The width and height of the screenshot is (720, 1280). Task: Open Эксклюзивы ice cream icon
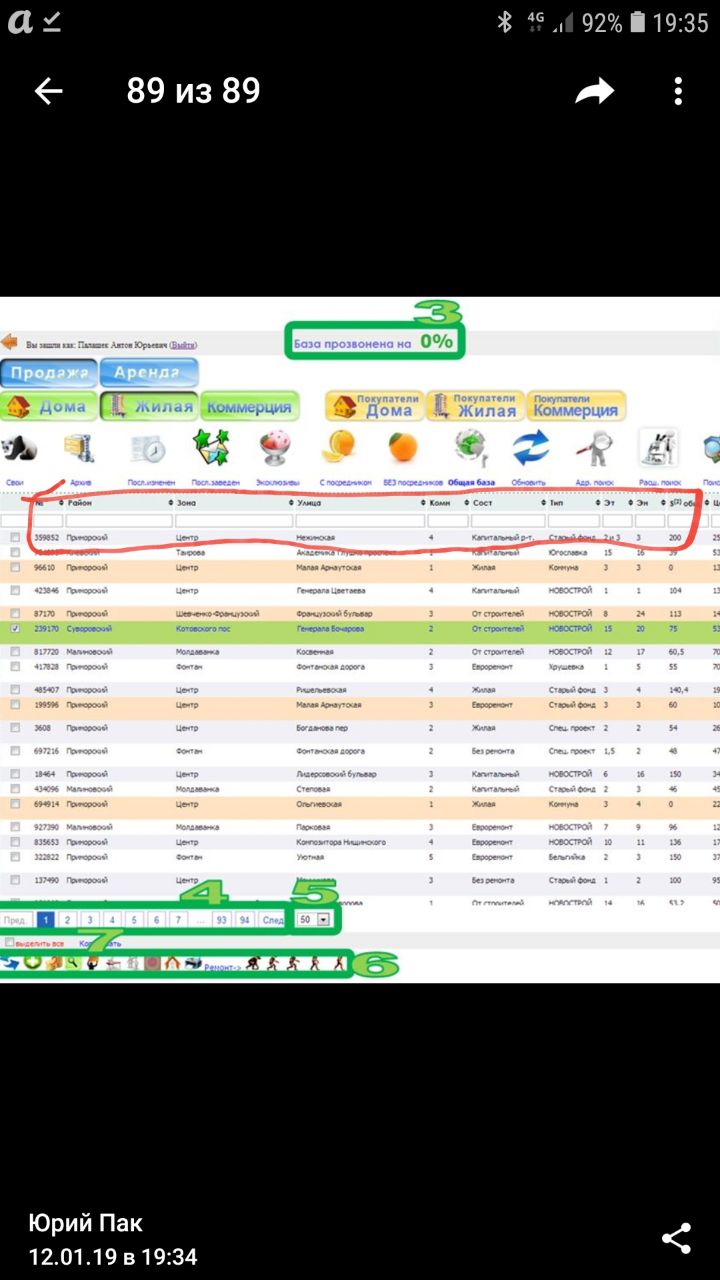tap(276, 447)
